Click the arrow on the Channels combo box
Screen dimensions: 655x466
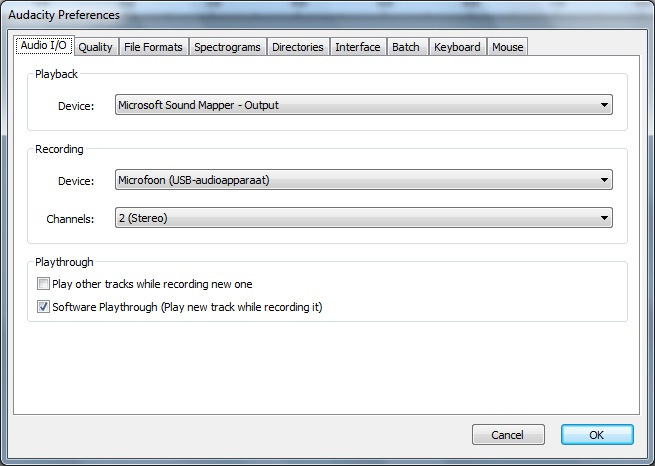tap(604, 218)
